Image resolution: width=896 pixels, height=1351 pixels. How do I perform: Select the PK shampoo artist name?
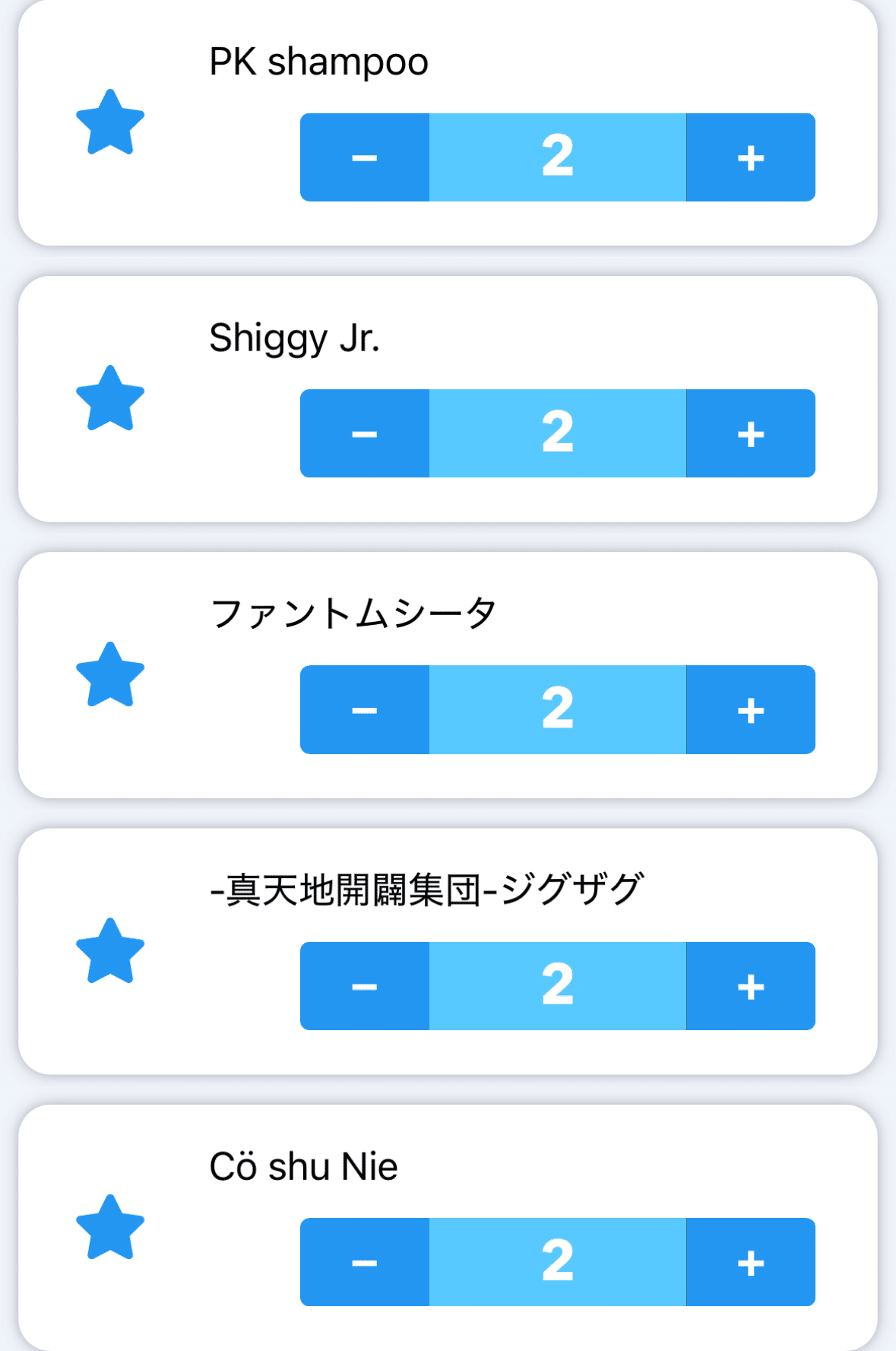pos(318,62)
